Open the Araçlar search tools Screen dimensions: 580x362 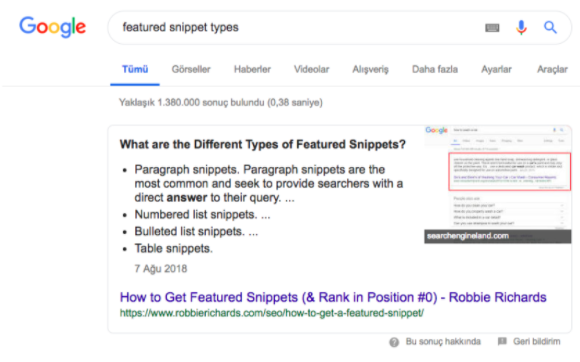click(x=552, y=70)
